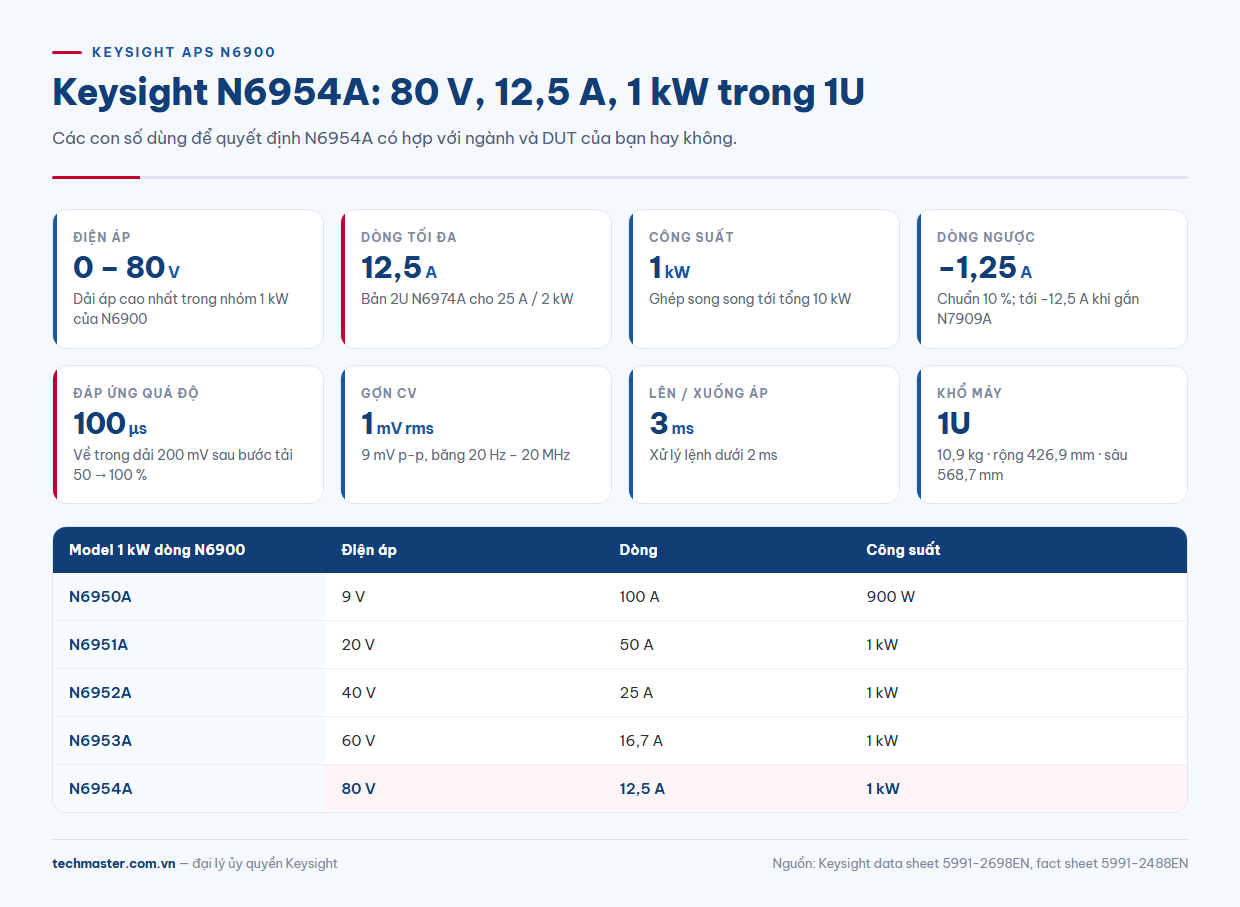Click the KHỔ MÁY card label
1240x907 pixels.
pos(969,393)
